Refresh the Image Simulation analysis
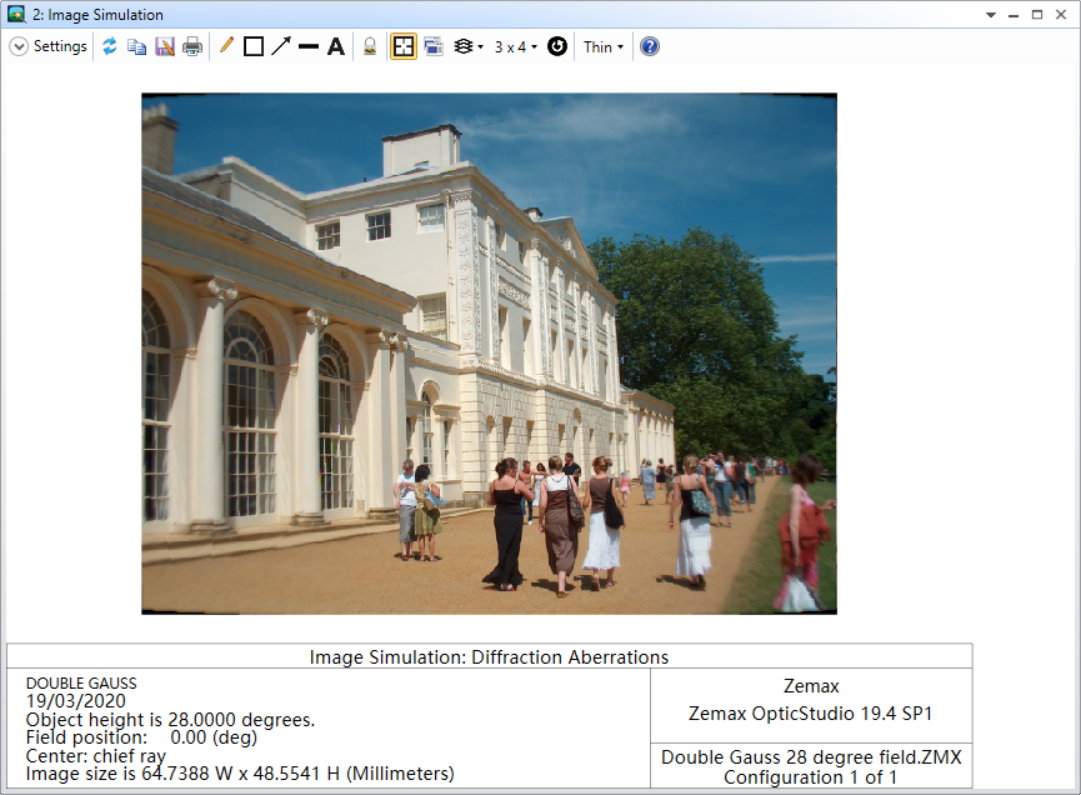This screenshot has width=1081, height=795. pyautogui.click(x=110, y=46)
